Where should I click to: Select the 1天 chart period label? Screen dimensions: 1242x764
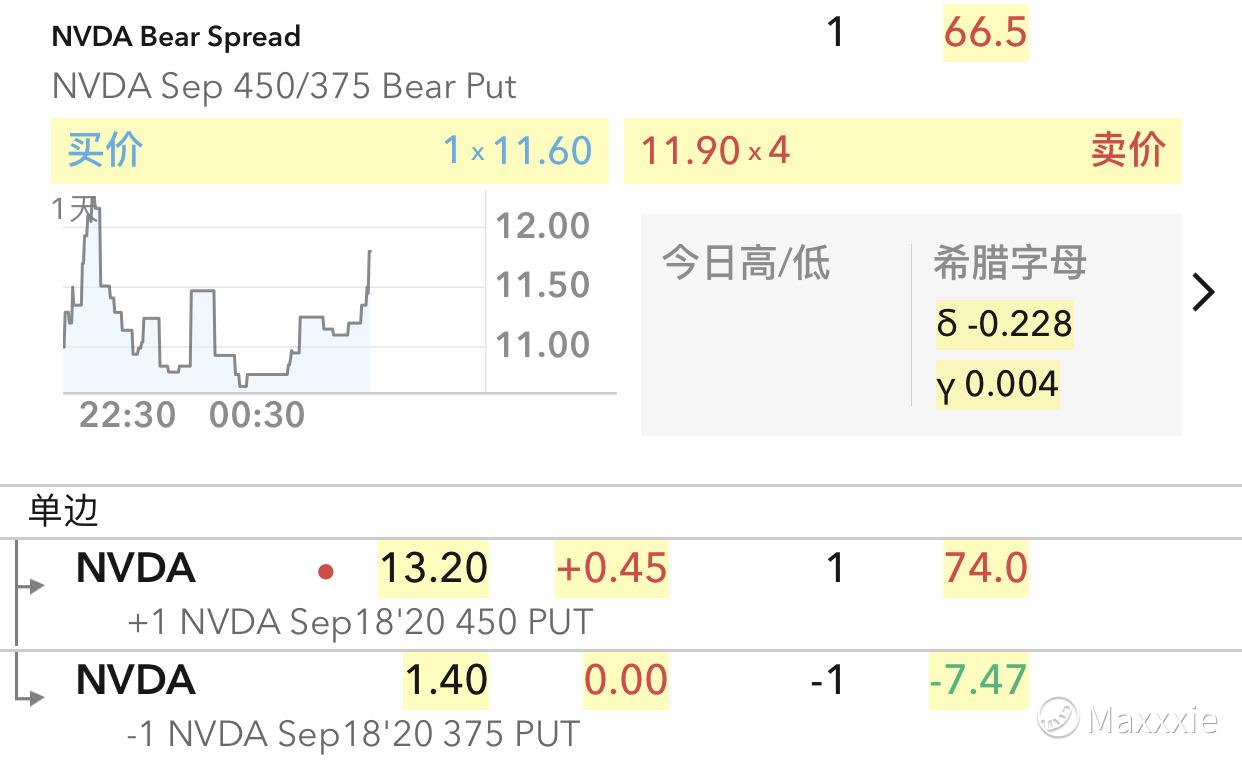pos(75,209)
